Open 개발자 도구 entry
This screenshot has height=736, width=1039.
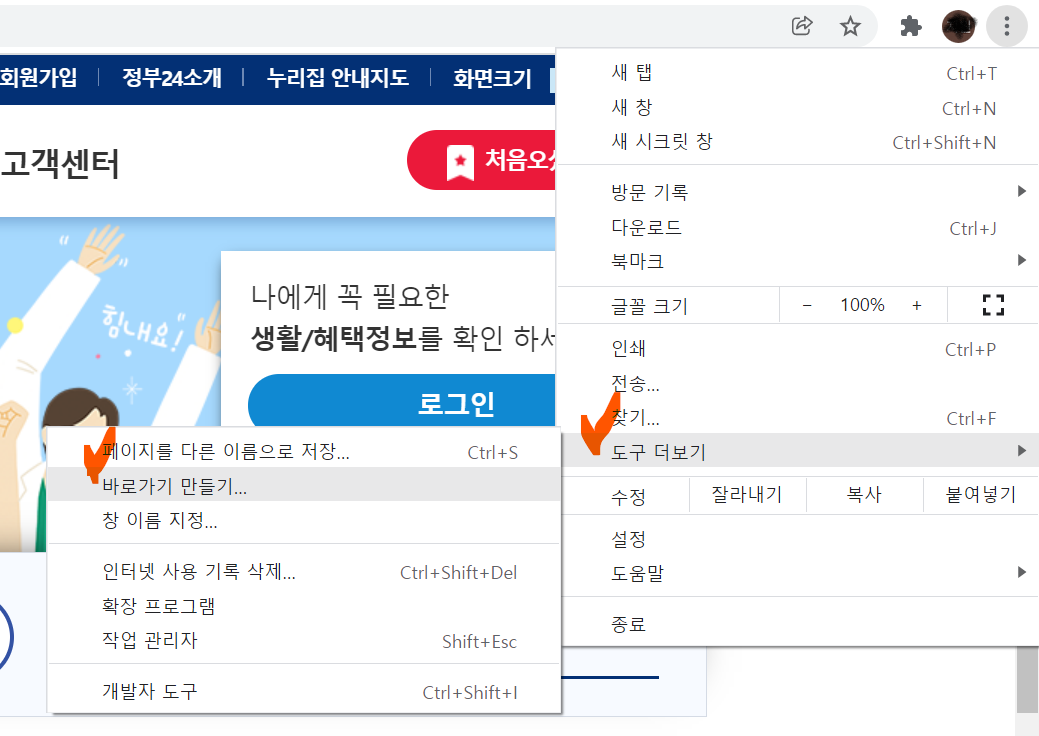(x=304, y=692)
